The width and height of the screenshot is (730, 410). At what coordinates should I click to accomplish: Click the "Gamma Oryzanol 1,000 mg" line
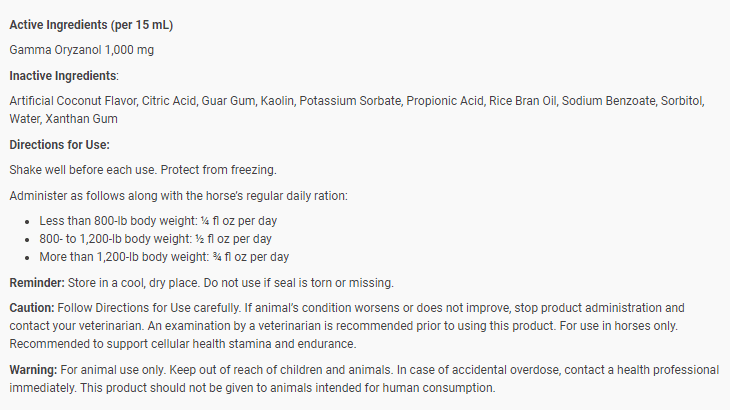pyautogui.click(x=81, y=49)
